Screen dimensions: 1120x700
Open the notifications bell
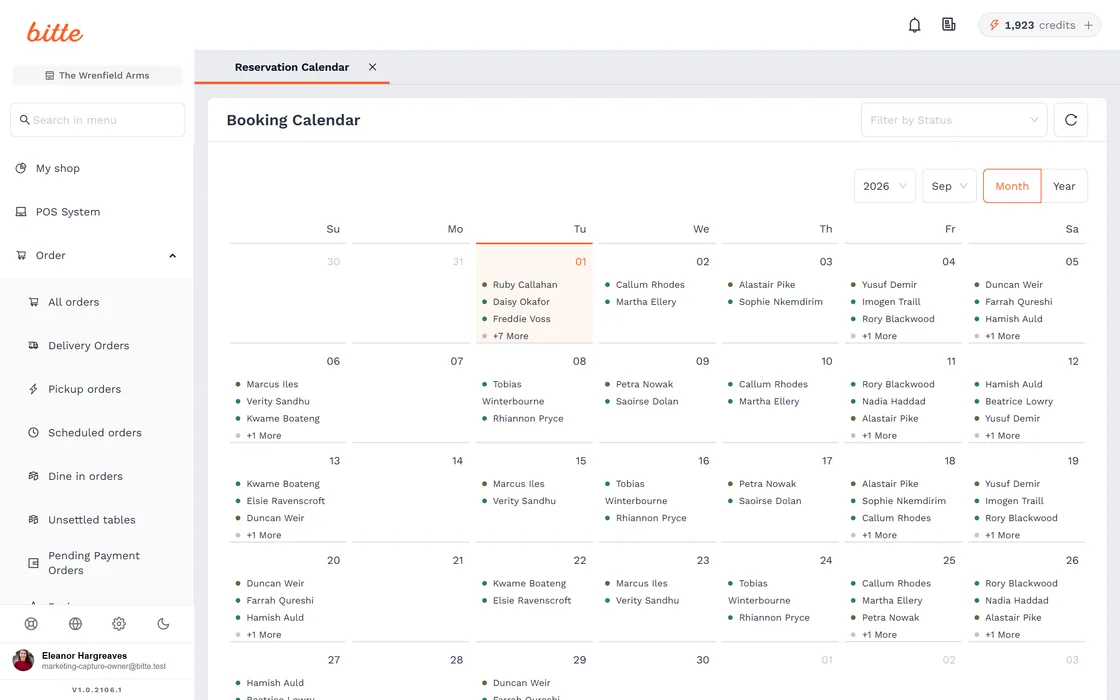[x=914, y=25]
